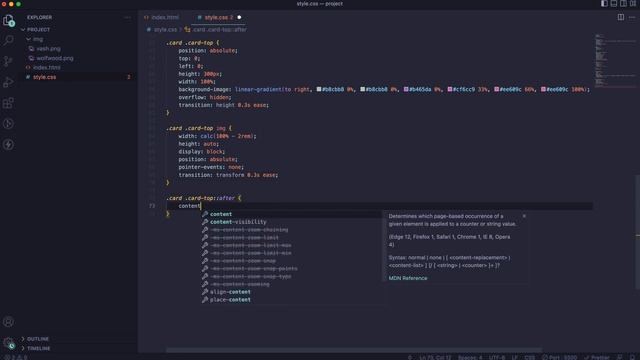Viewport: 640px width, 360px height.
Task: Click the Live Server Port status item
Action: click(559, 357)
